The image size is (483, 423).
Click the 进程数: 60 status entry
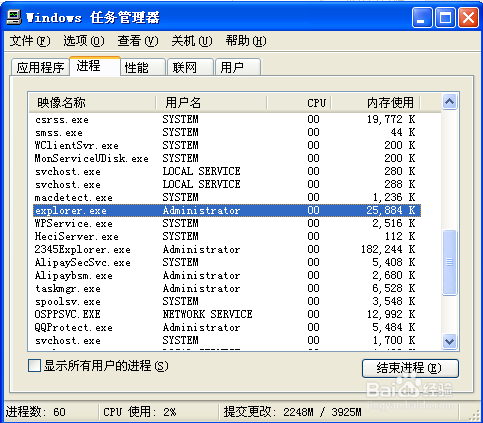36,412
